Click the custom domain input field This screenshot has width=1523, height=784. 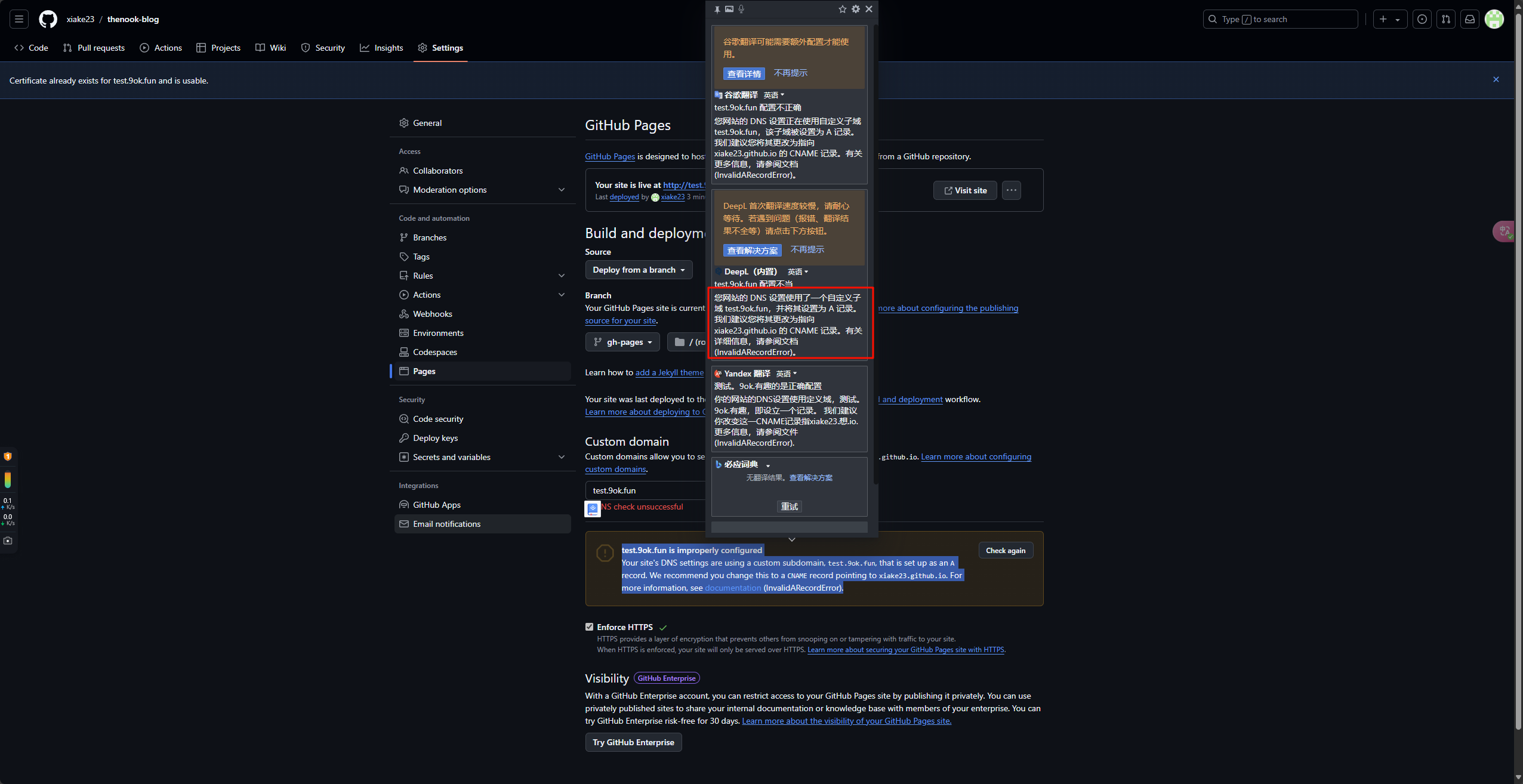[646, 490]
